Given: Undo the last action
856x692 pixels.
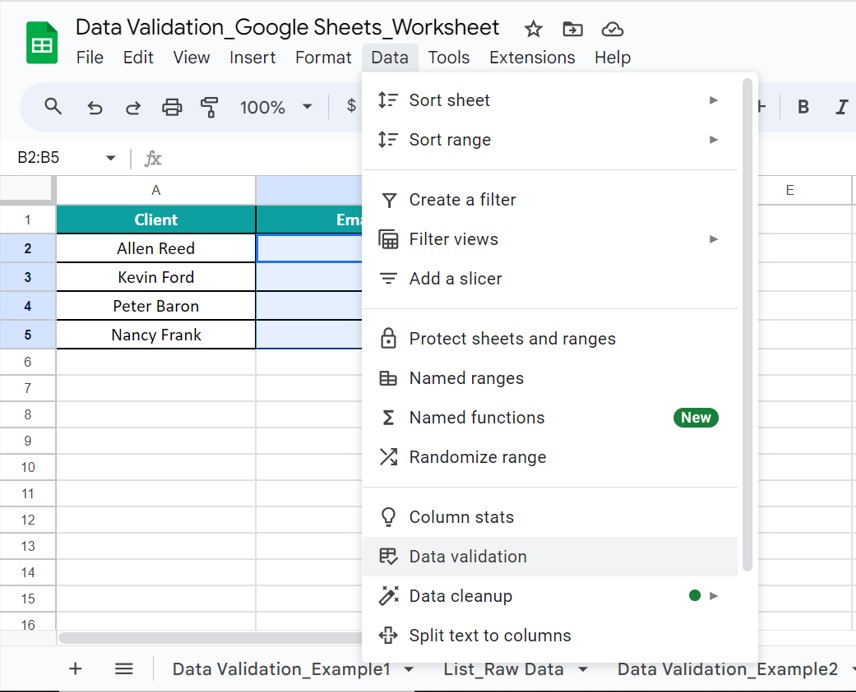Looking at the screenshot, I should pyautogui.click(x=95, y=107).
